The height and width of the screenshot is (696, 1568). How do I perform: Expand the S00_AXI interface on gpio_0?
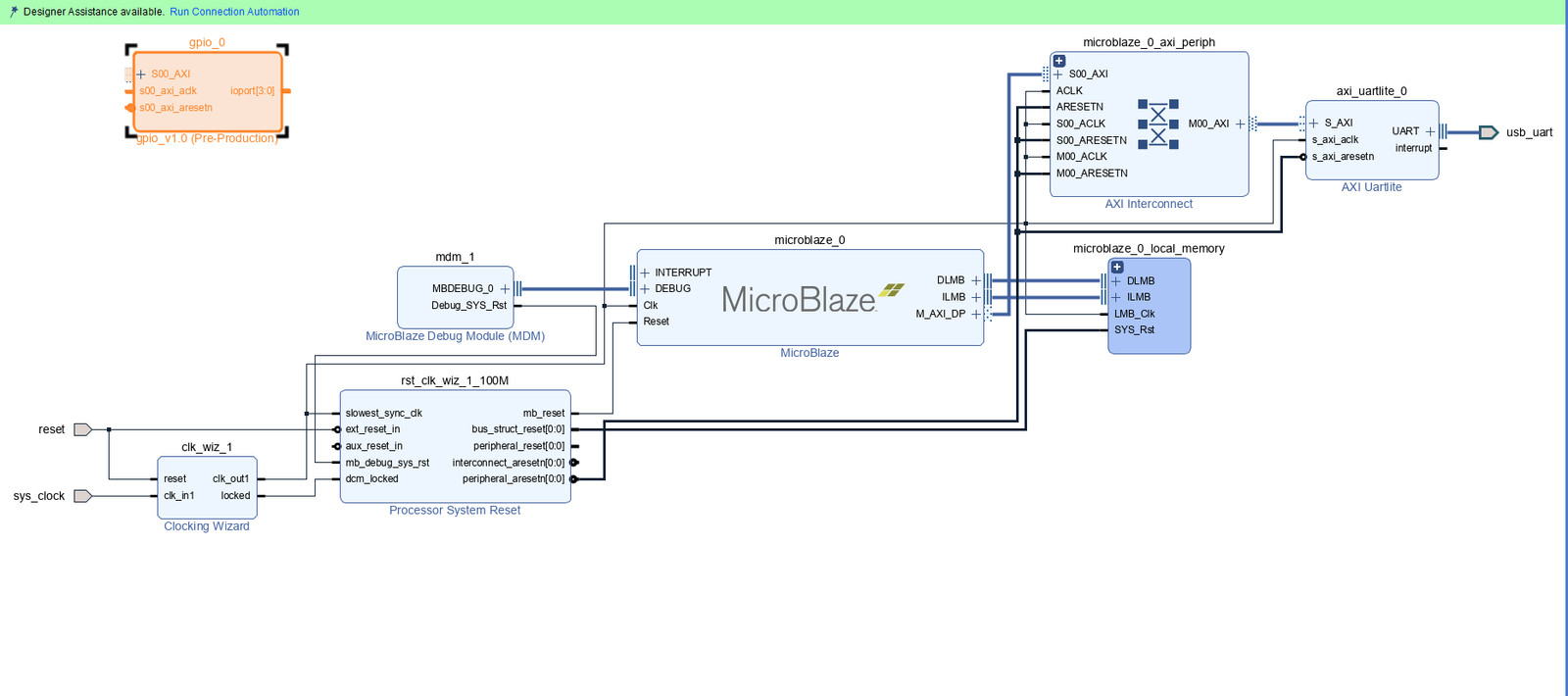coord(141,75)
